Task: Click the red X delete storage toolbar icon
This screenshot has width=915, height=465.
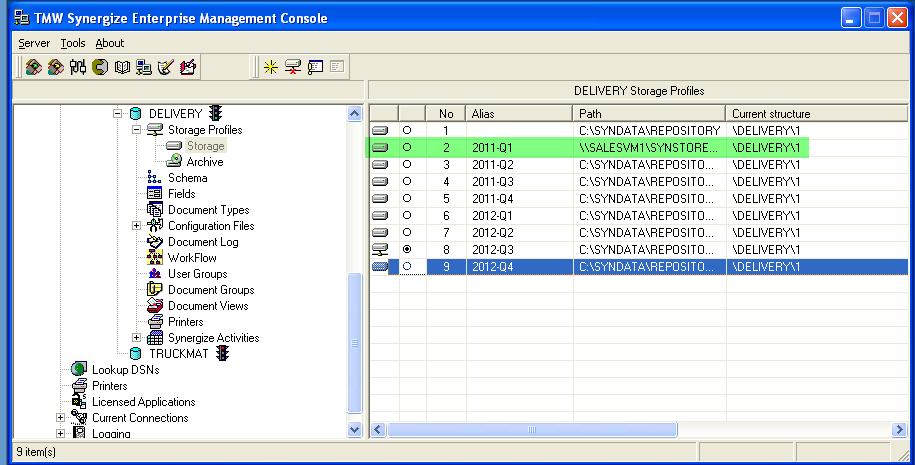Action: 292,67
